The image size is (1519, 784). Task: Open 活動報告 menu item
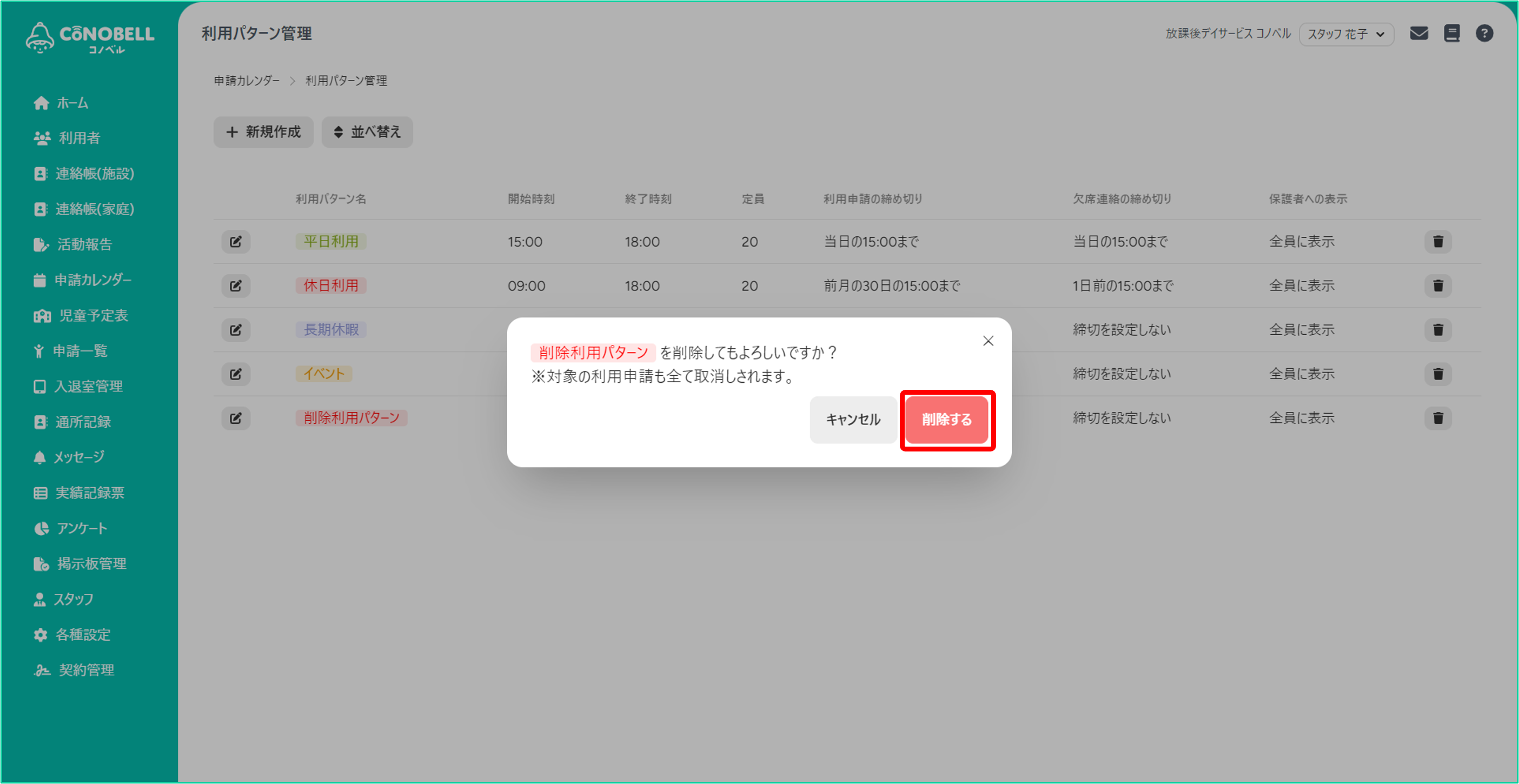click(x=73, y=244)
